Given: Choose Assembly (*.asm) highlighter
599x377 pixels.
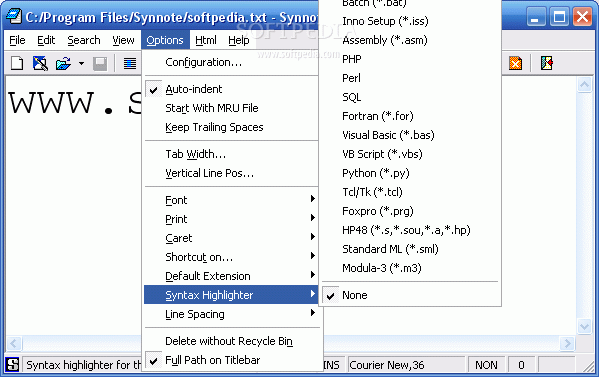Looking at the screenshot, I should pos(410,40).
